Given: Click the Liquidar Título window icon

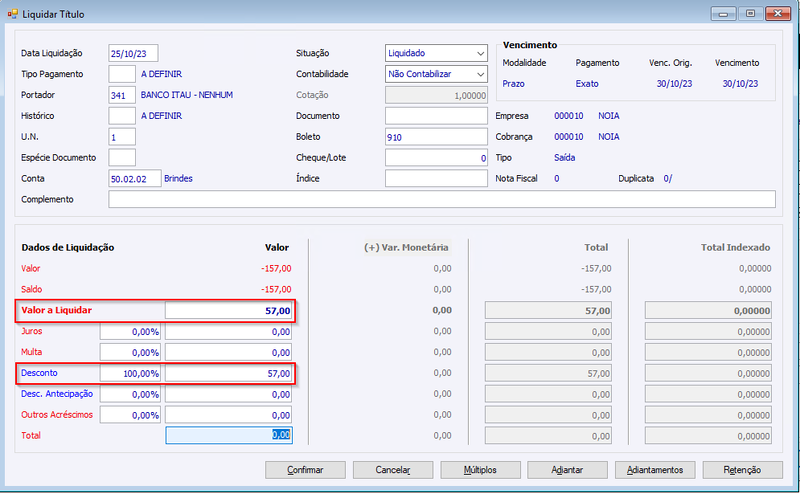Looking at the screenshot, I should [x=12, y=14].
